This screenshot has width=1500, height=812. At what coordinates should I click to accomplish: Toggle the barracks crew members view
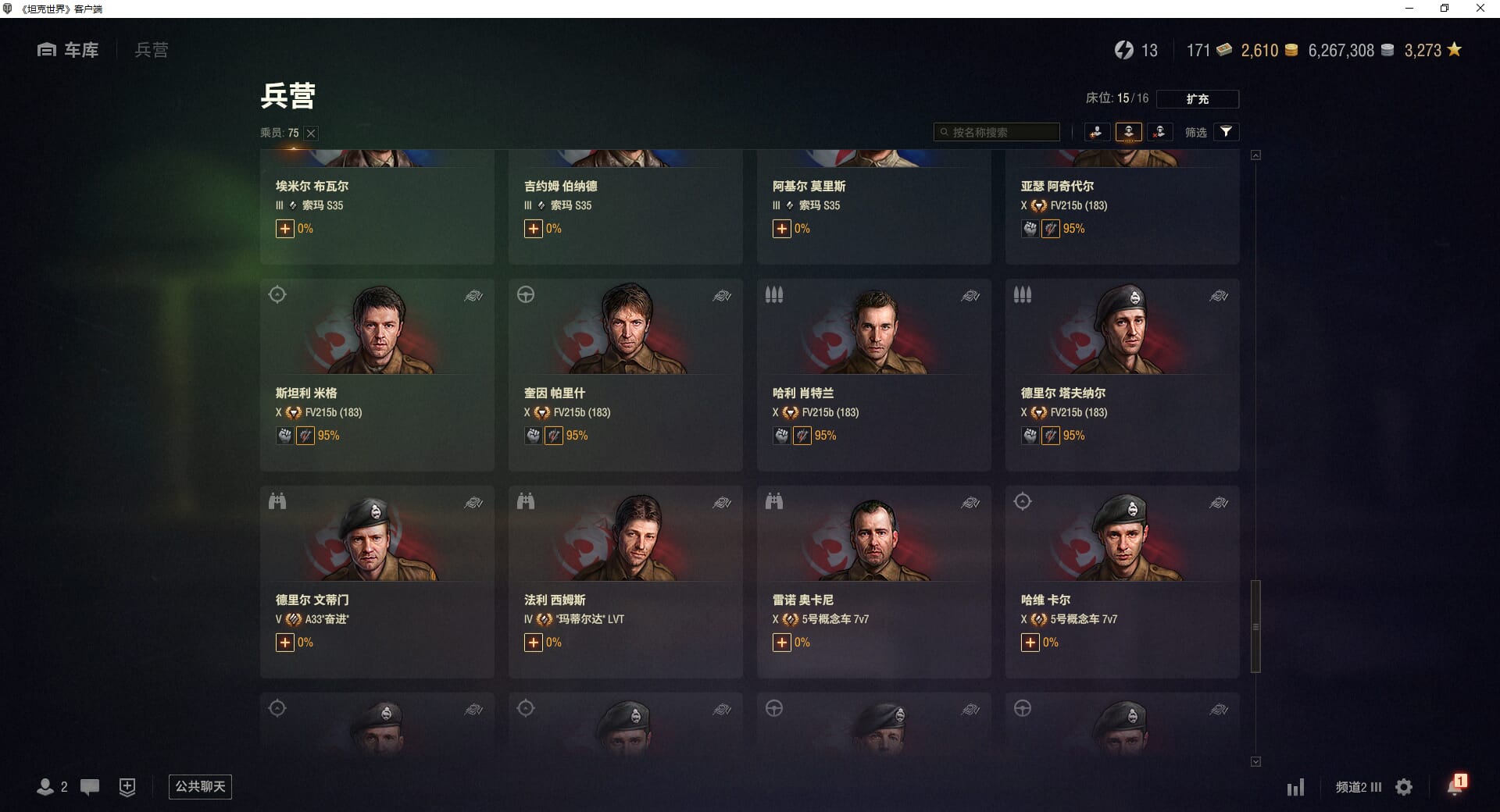click(x=1128, y=132)
